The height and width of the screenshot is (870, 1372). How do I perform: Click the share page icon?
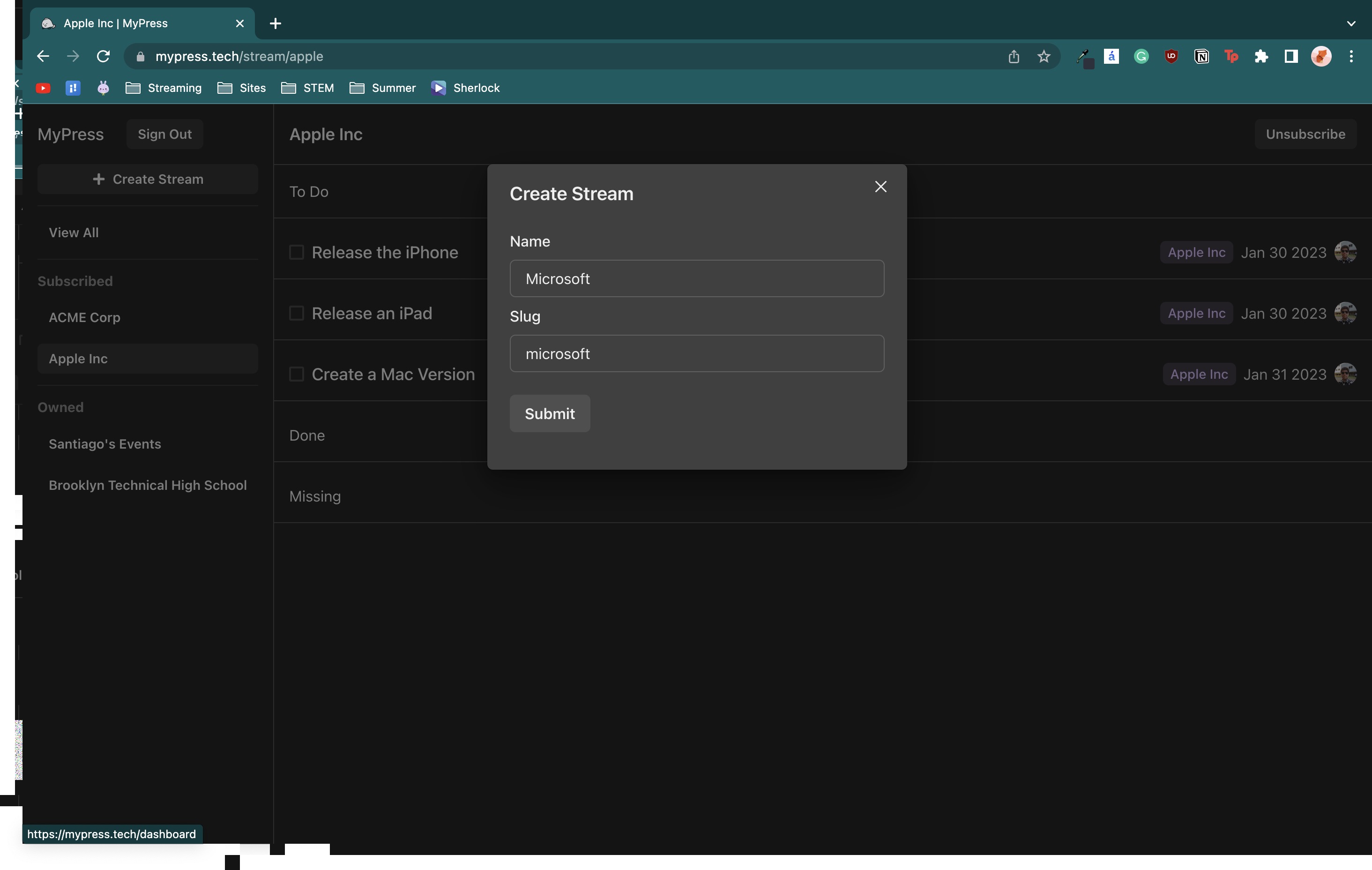click(x=1013, y=56)
